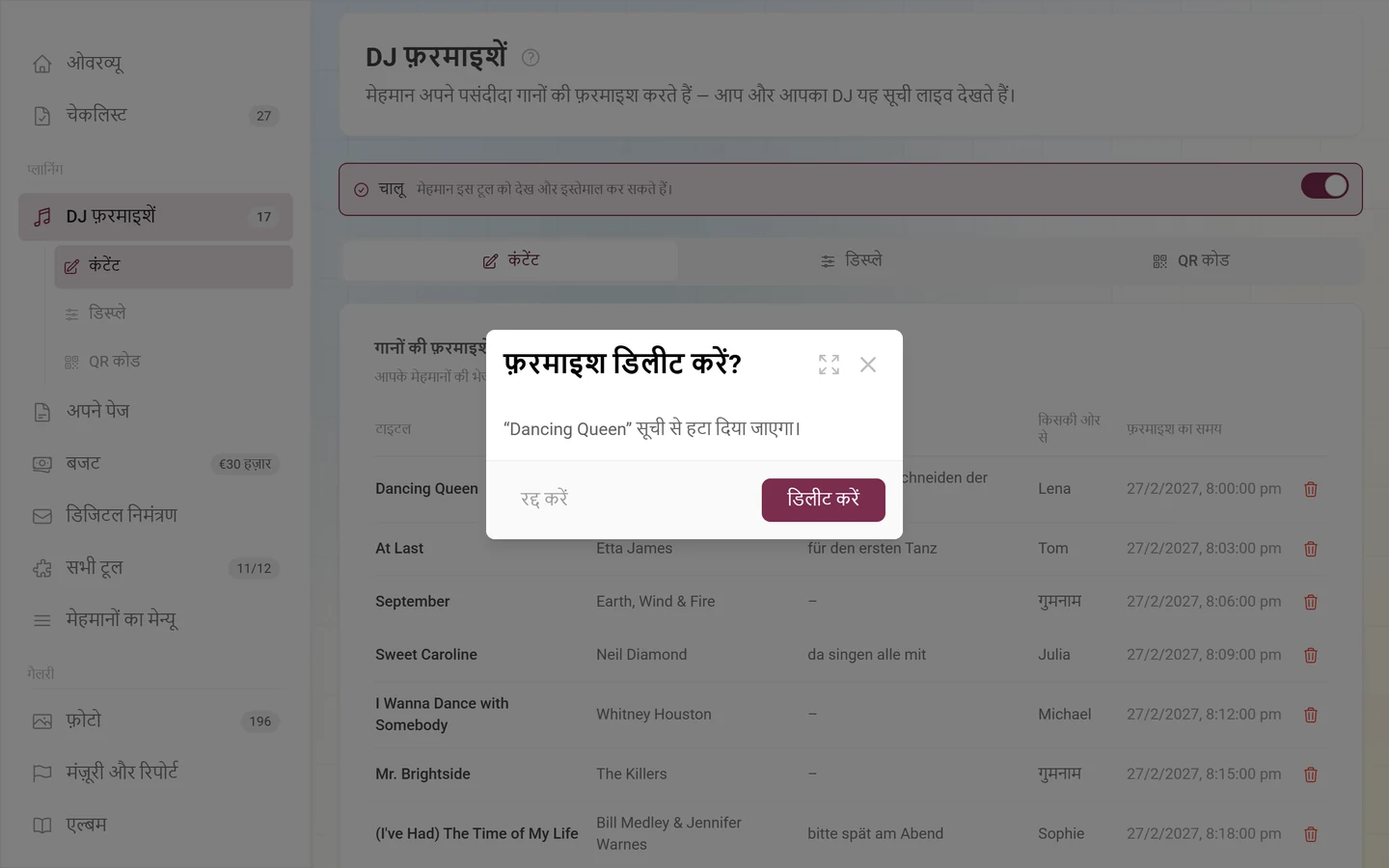Click the टाइटल column header
The width and height of the screenshot is (1389, 868).
point(394,429)
